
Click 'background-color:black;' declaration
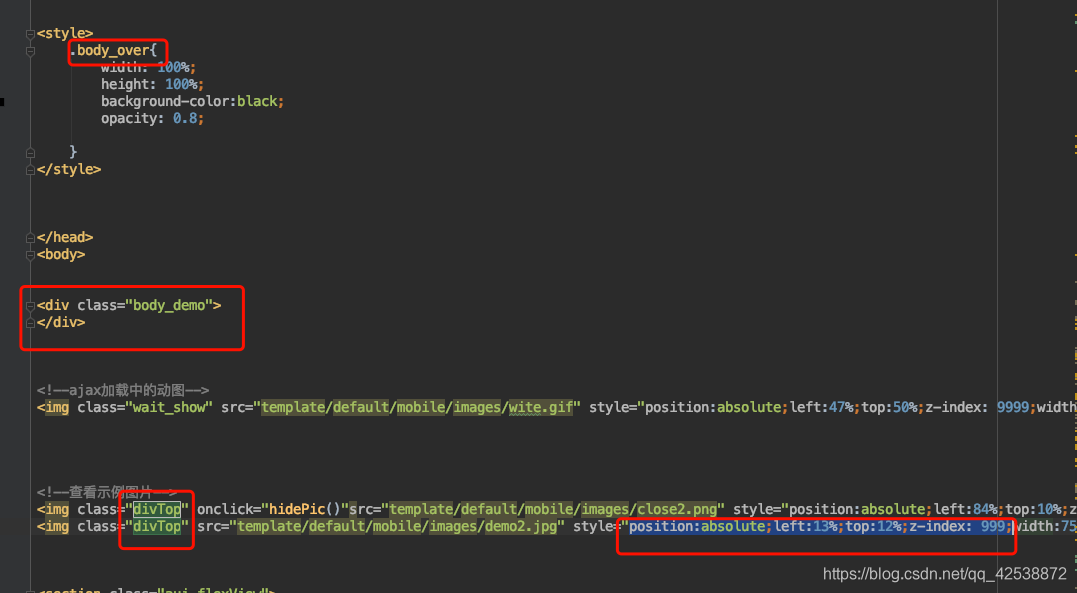point(192,101)
